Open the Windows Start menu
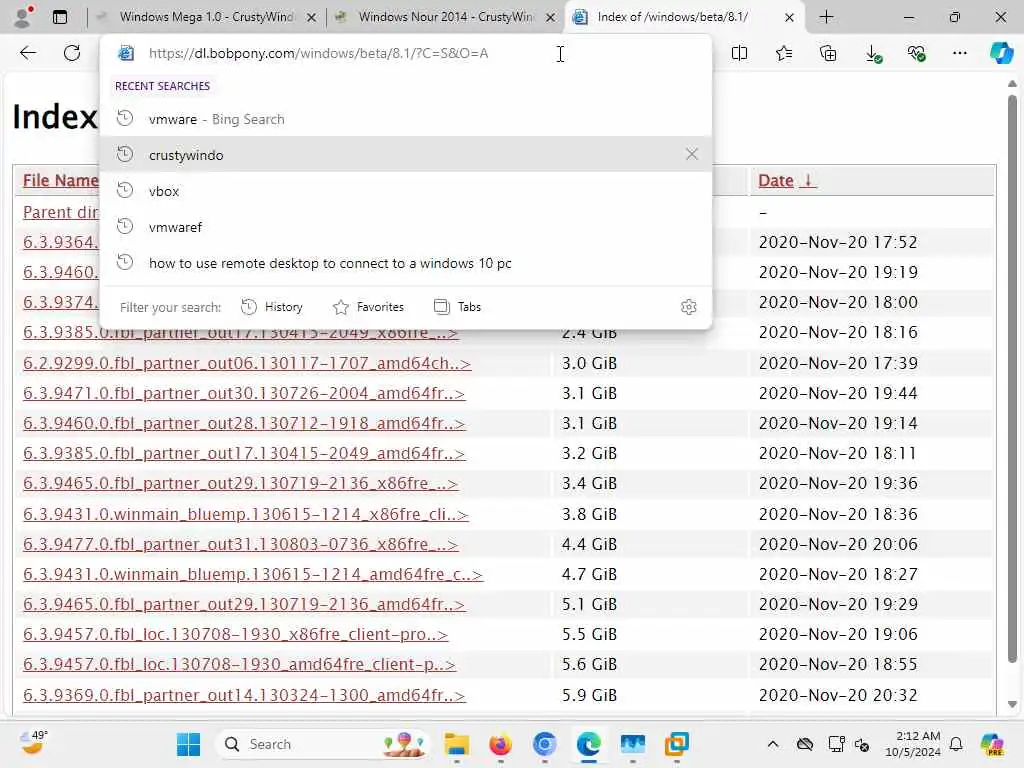 click(x=189, y=744)
